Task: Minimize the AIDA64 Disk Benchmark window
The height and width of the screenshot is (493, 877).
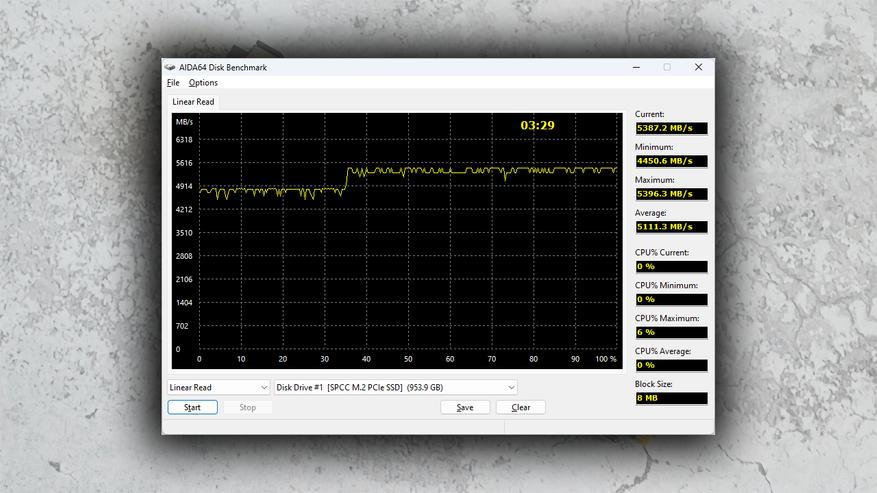Action: (x=636, y=67)
